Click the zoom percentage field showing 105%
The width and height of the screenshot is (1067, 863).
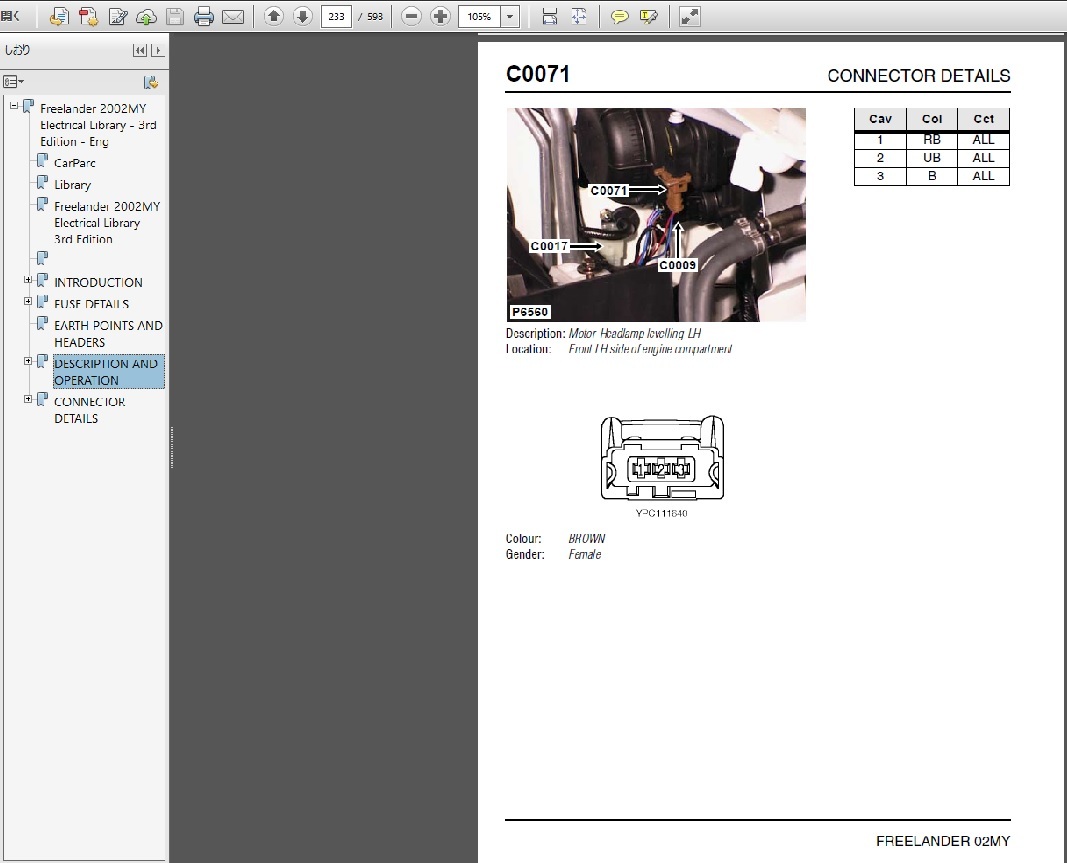480,16
